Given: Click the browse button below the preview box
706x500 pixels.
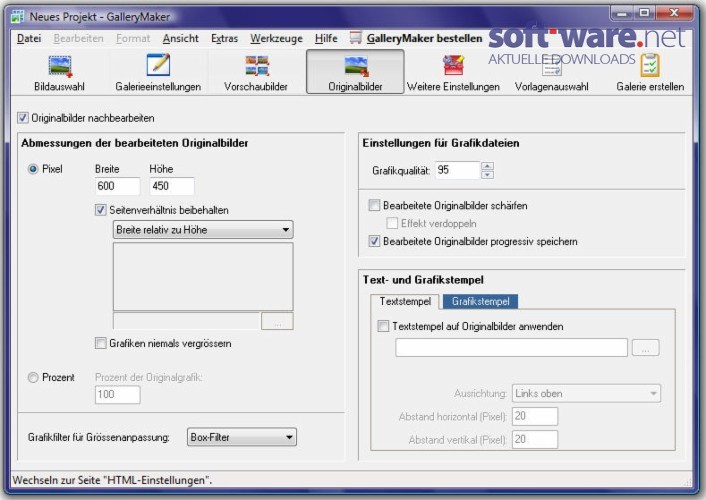Looking at the screenshot, I should point(277,321).
